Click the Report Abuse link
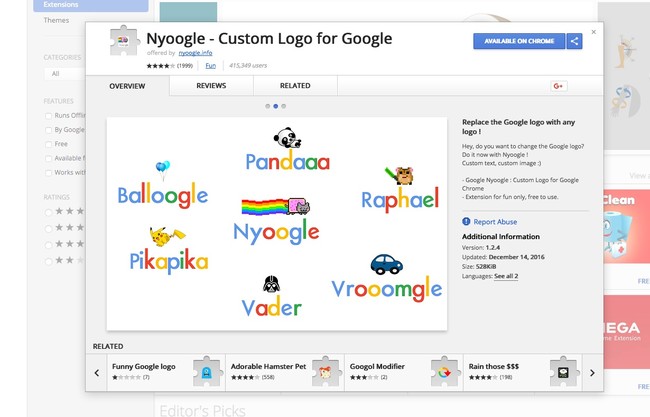This screenshot has width=650, height=417. pyautogui.click(x=495, y=222)
